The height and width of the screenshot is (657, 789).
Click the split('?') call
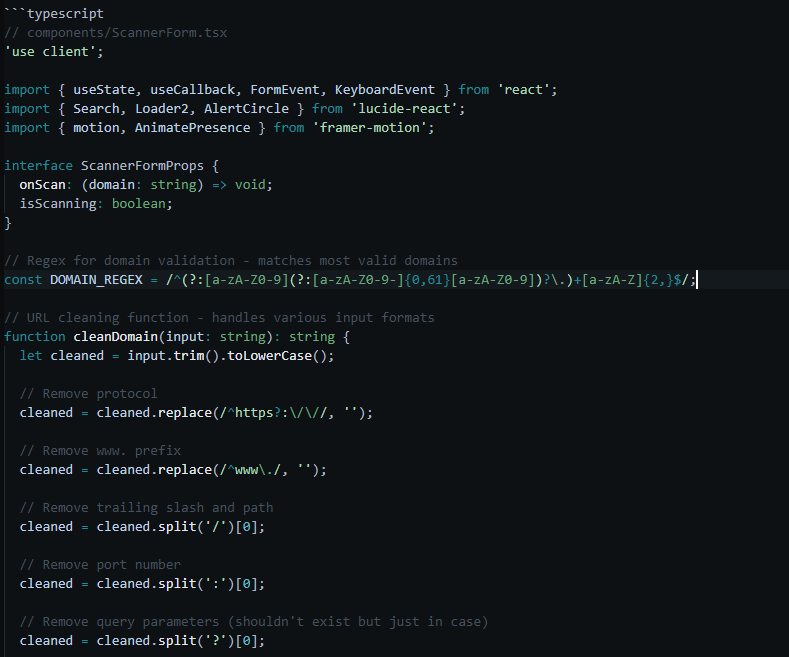(x=196, y=641)
